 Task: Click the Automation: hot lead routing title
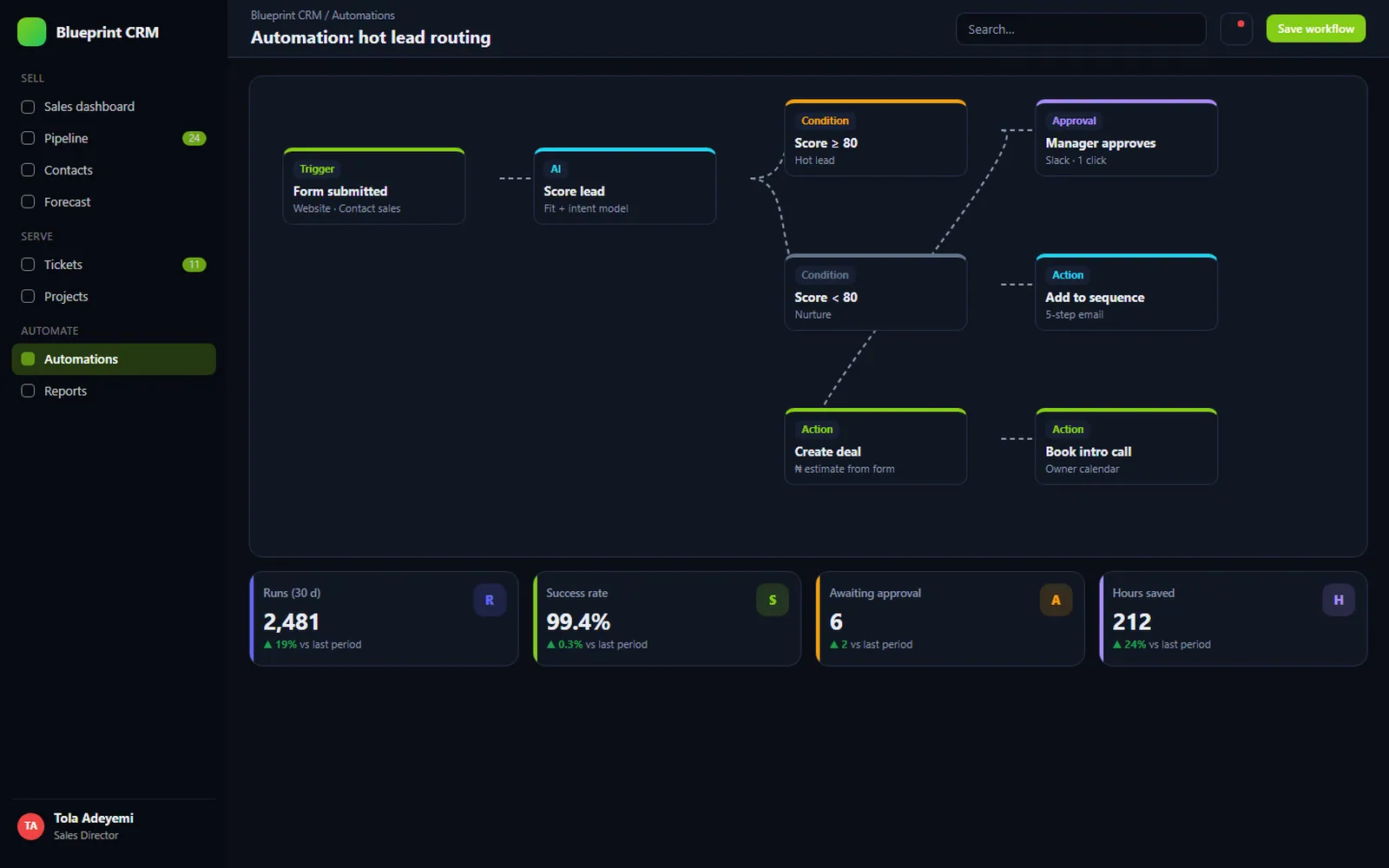coord(371,37)
